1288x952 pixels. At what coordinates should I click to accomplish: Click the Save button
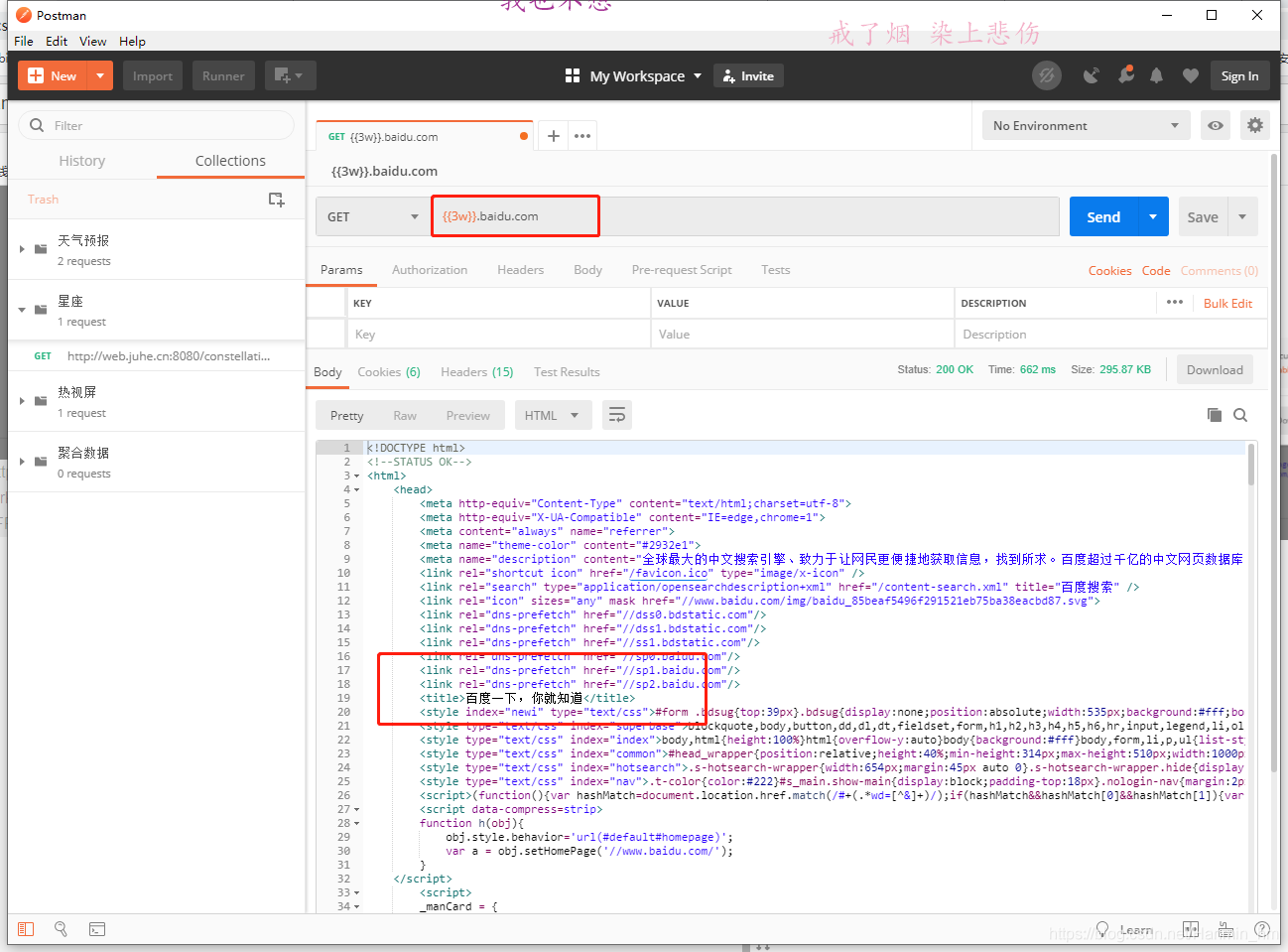(1203, 216)
